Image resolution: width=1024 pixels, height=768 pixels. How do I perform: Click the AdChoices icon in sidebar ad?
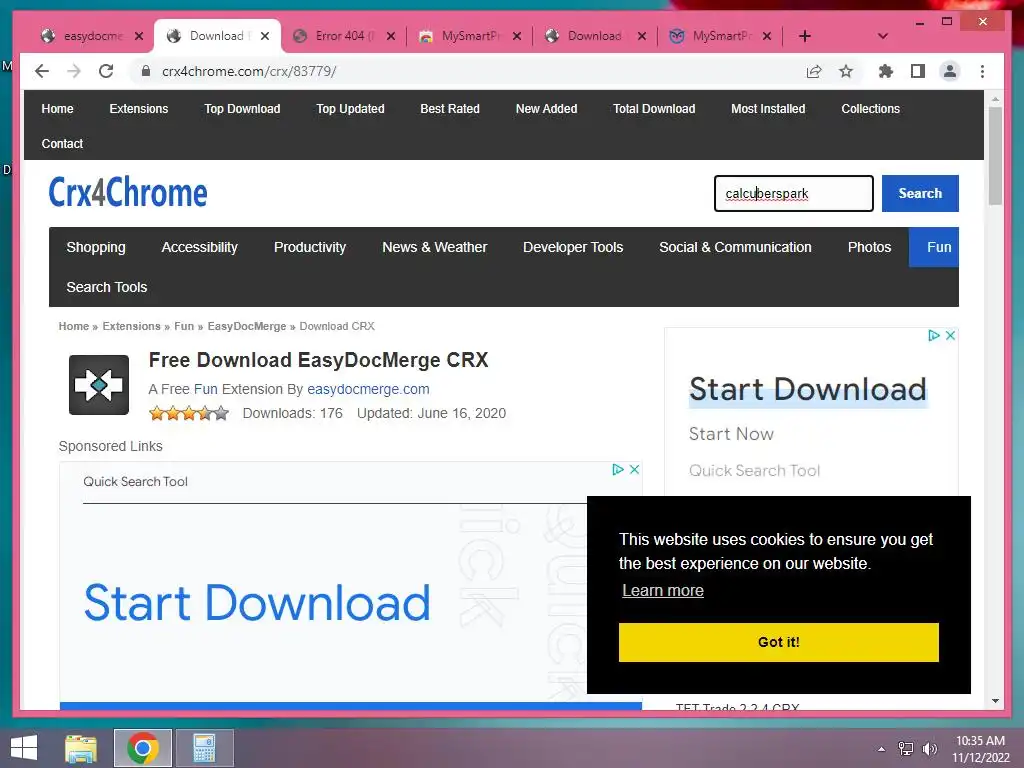pos(934,335)
